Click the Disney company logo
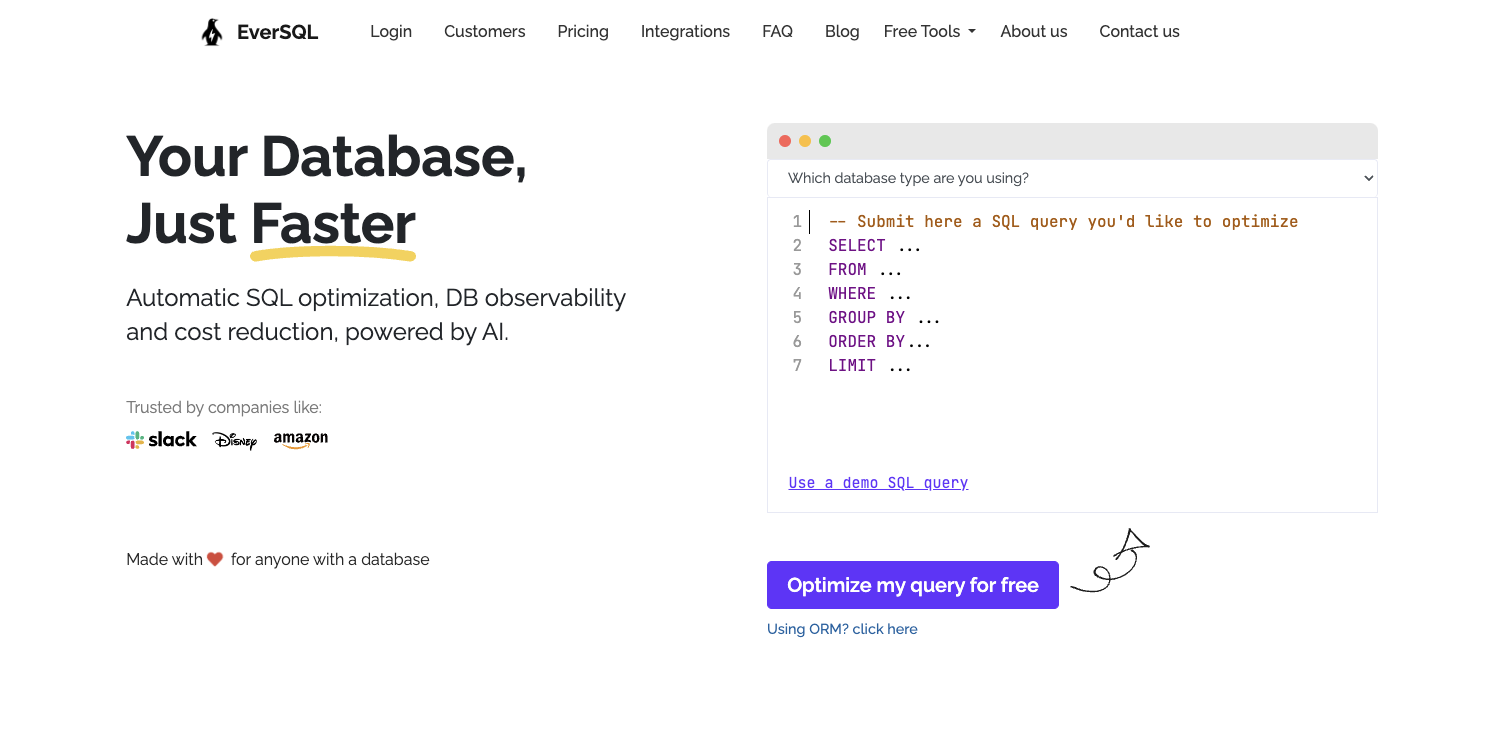The height and width of the screenshot is (743, 1509). point(234,440)
